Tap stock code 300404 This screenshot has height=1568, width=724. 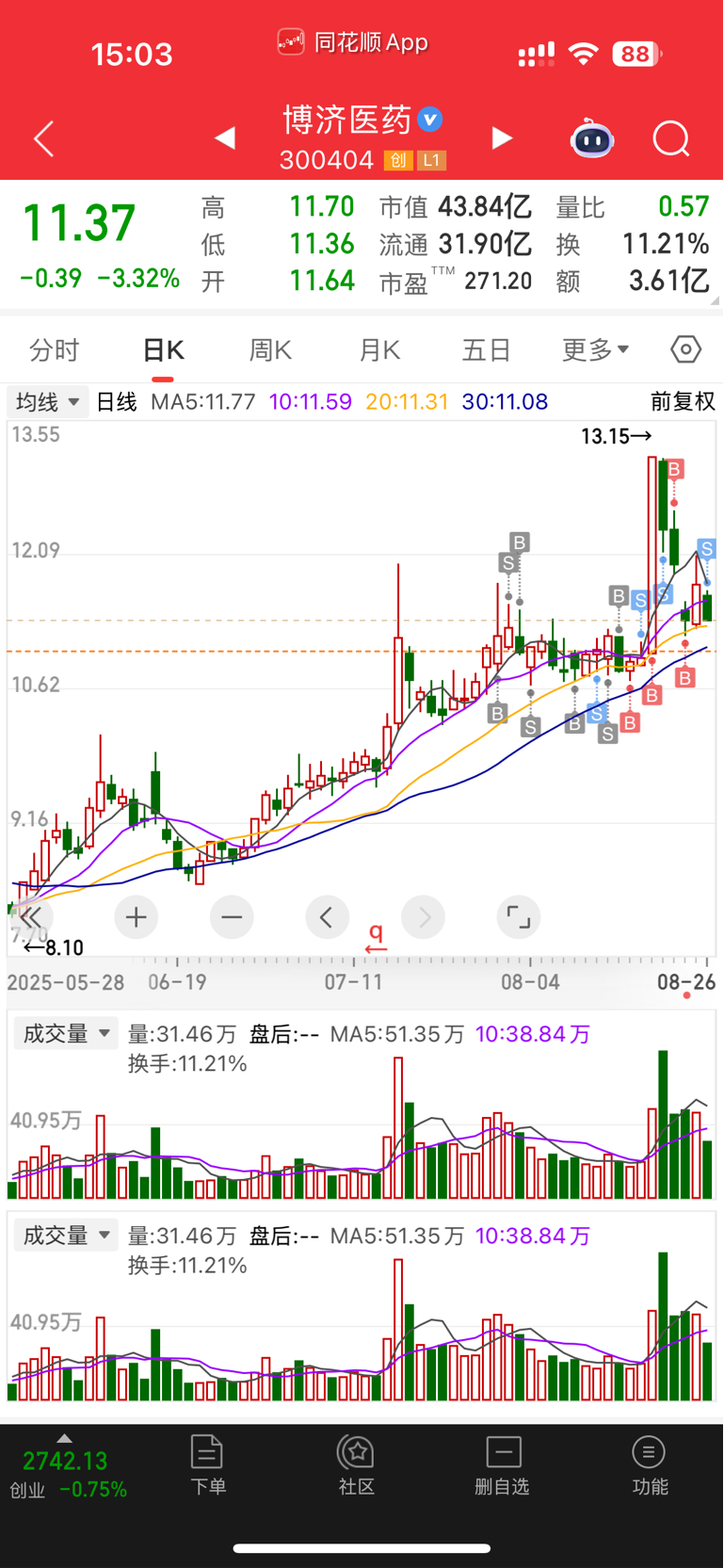tap(327, 160)
